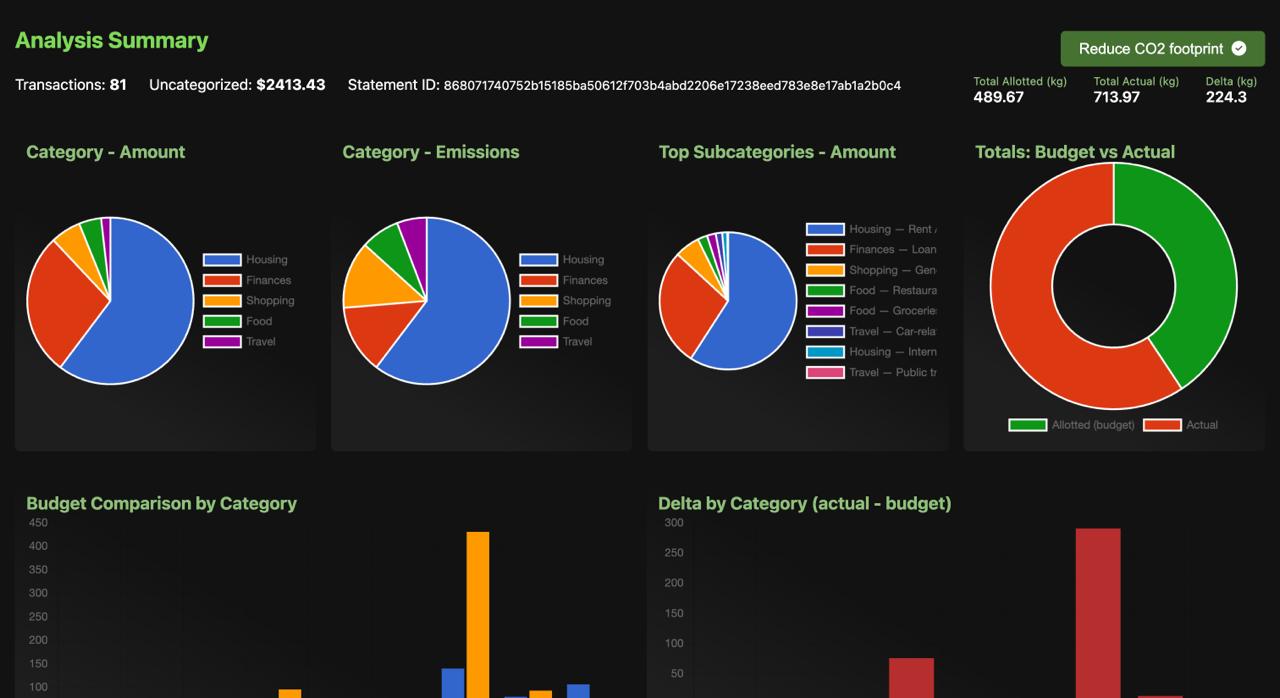Screen dimensions: 1280x698
Task: Click the blue 'Housing — Rent' legend swatch
Action: [x=825, y=229]
